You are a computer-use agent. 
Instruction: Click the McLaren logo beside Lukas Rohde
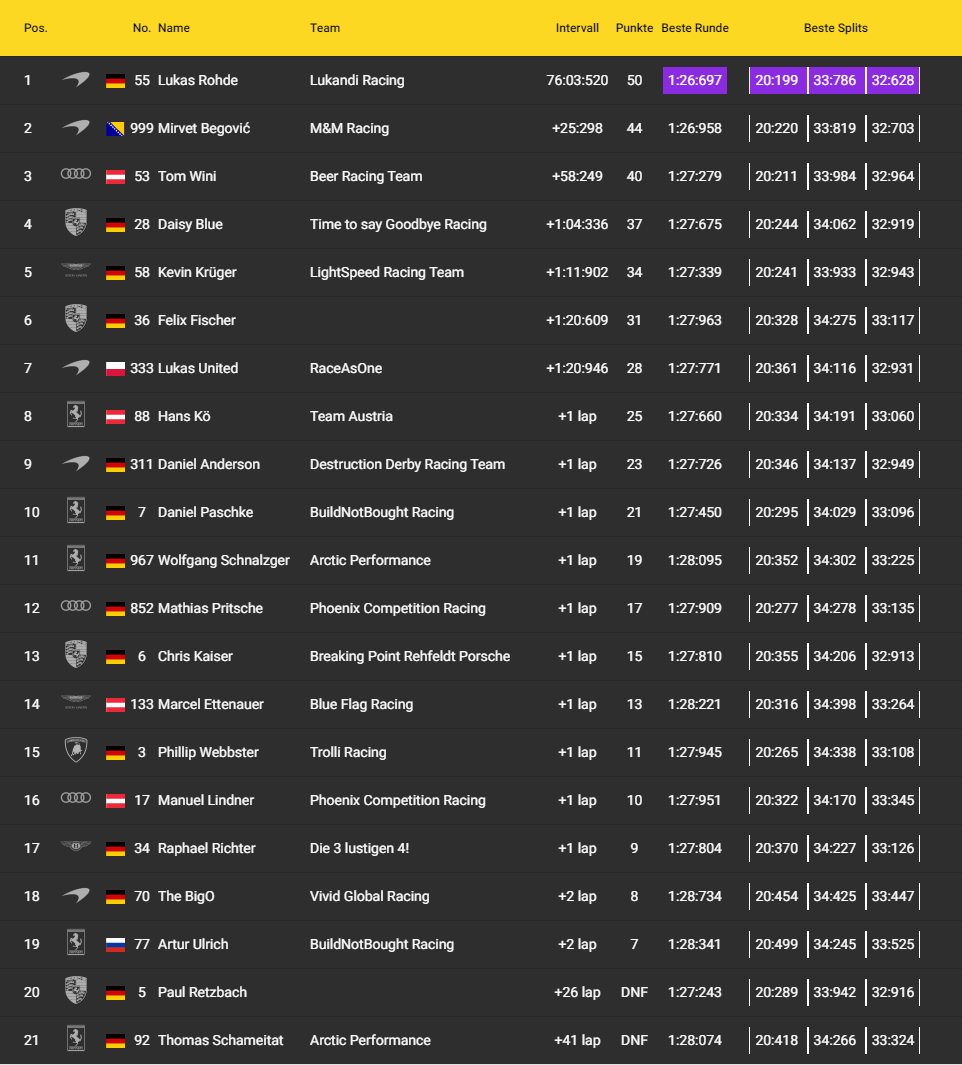76,80
